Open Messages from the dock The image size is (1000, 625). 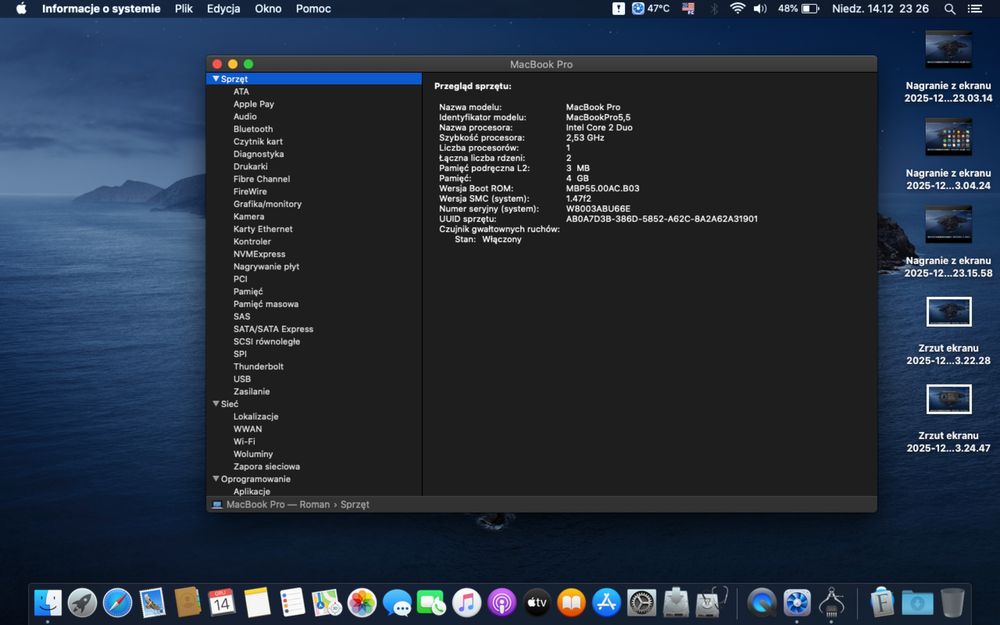397,602
